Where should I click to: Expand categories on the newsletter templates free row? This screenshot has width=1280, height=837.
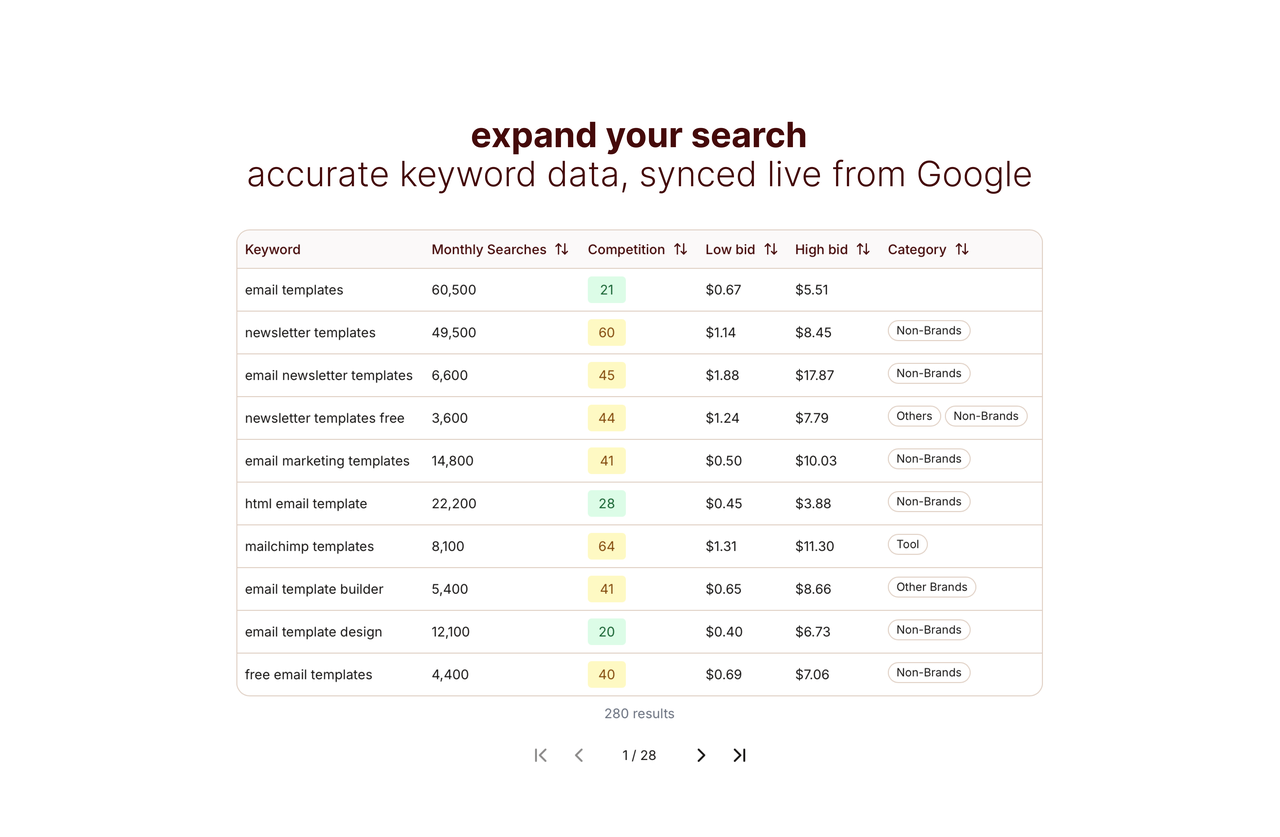[986, 416]
